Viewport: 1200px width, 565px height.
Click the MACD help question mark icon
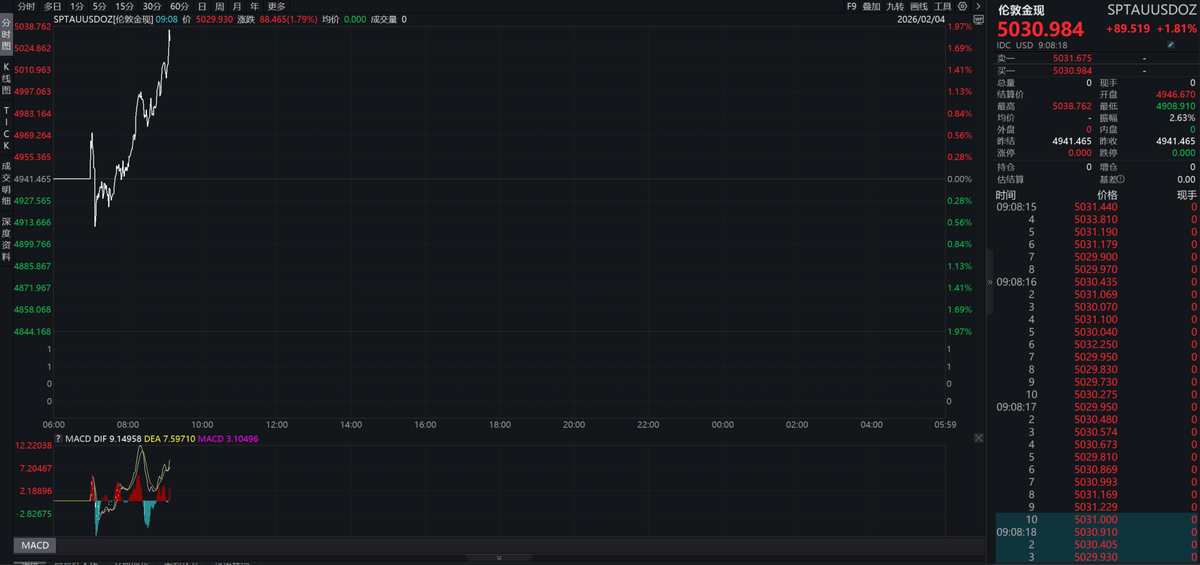58,437
